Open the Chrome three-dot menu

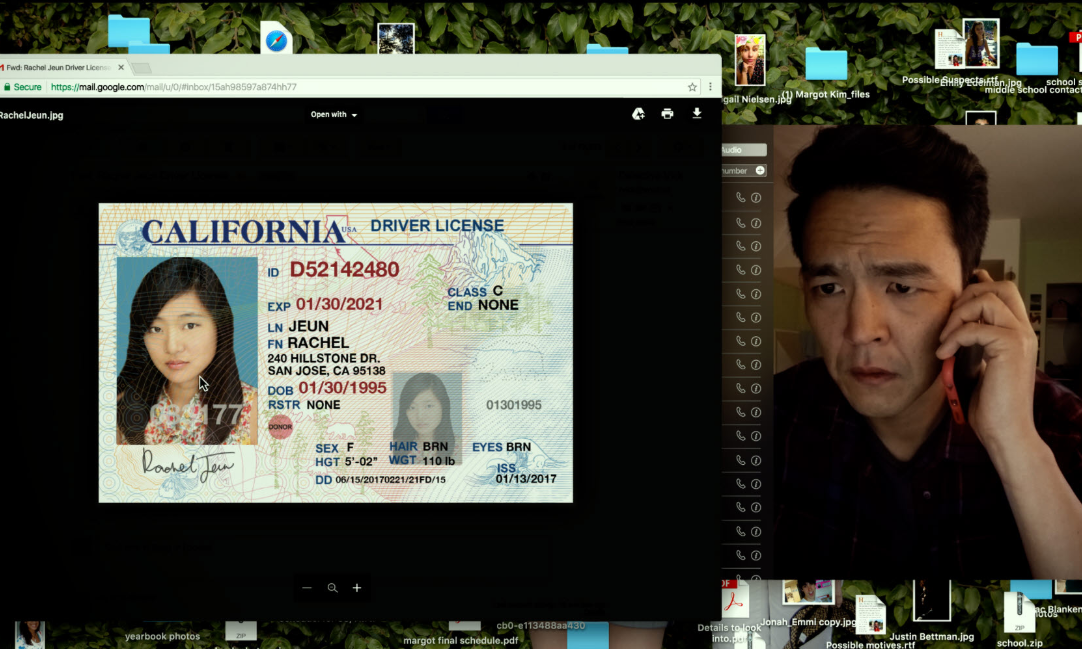710,87
